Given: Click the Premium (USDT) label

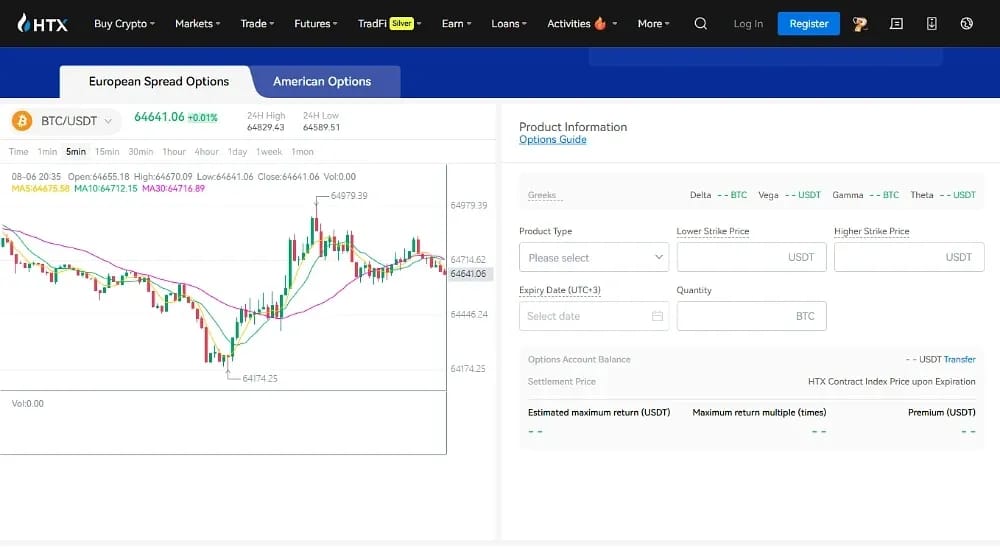Looking at the screenshot, I should pyautogui.click(x=941, y=412).
